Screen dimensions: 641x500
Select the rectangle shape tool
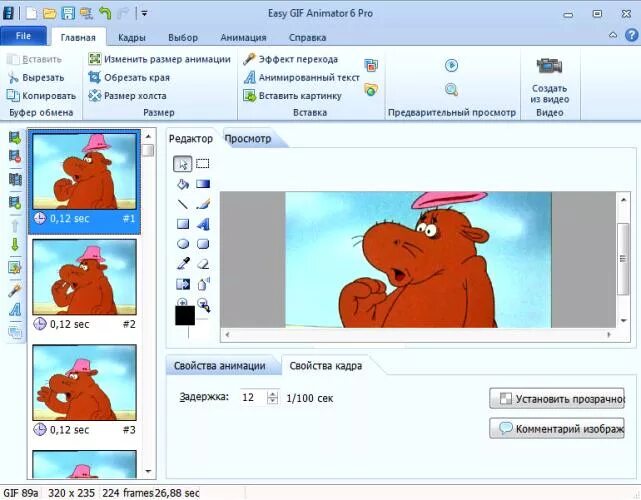[x=183, y=224]
